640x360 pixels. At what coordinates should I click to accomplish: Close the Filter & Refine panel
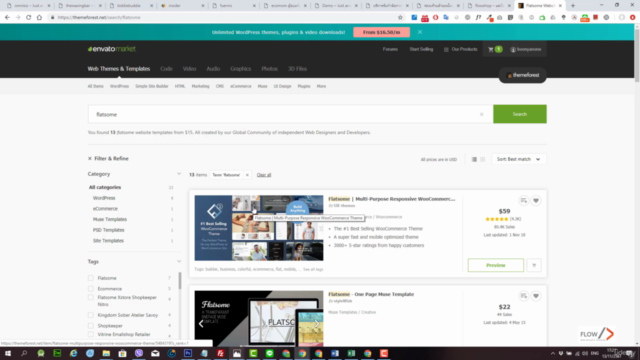[90, 158]
